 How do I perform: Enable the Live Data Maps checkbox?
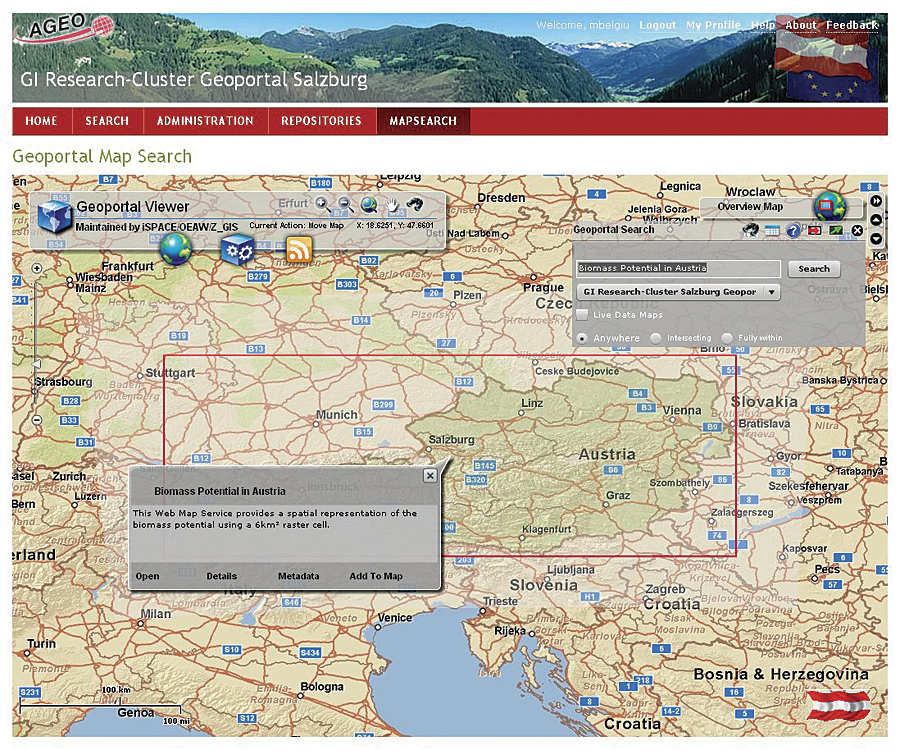click(583, 314)
